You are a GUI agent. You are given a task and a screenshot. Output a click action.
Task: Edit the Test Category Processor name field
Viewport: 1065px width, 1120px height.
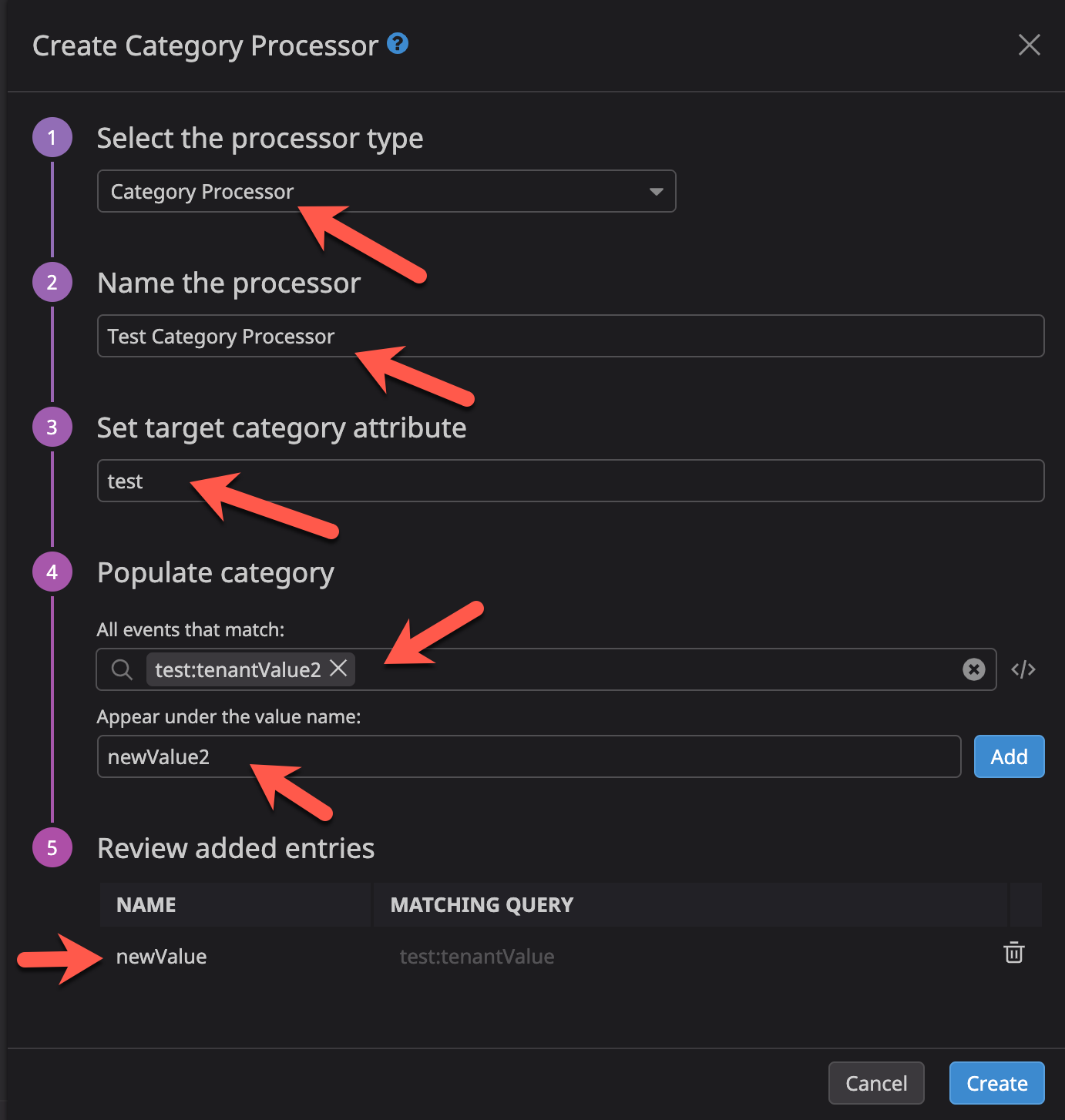coord(570,336)
